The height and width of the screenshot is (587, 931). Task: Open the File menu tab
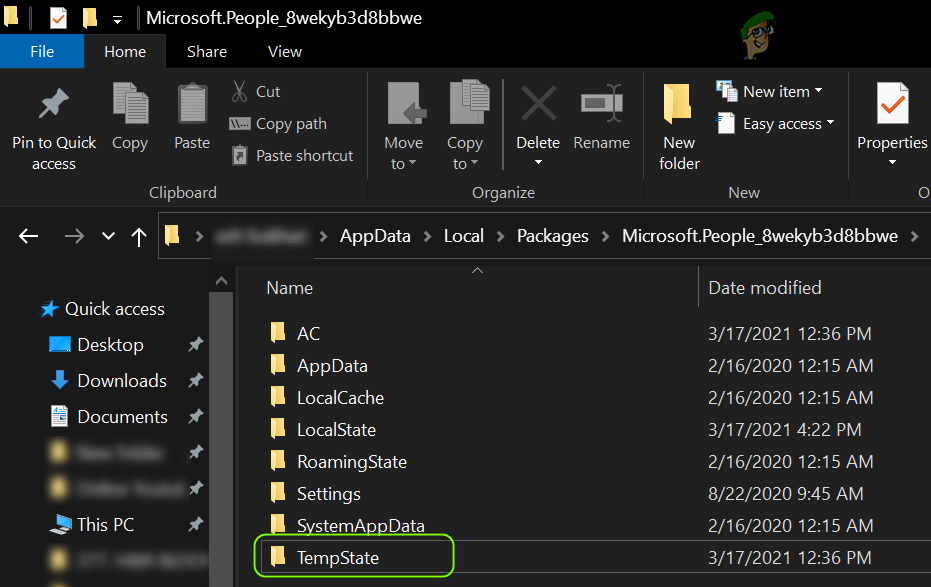(x=42, y=52)
